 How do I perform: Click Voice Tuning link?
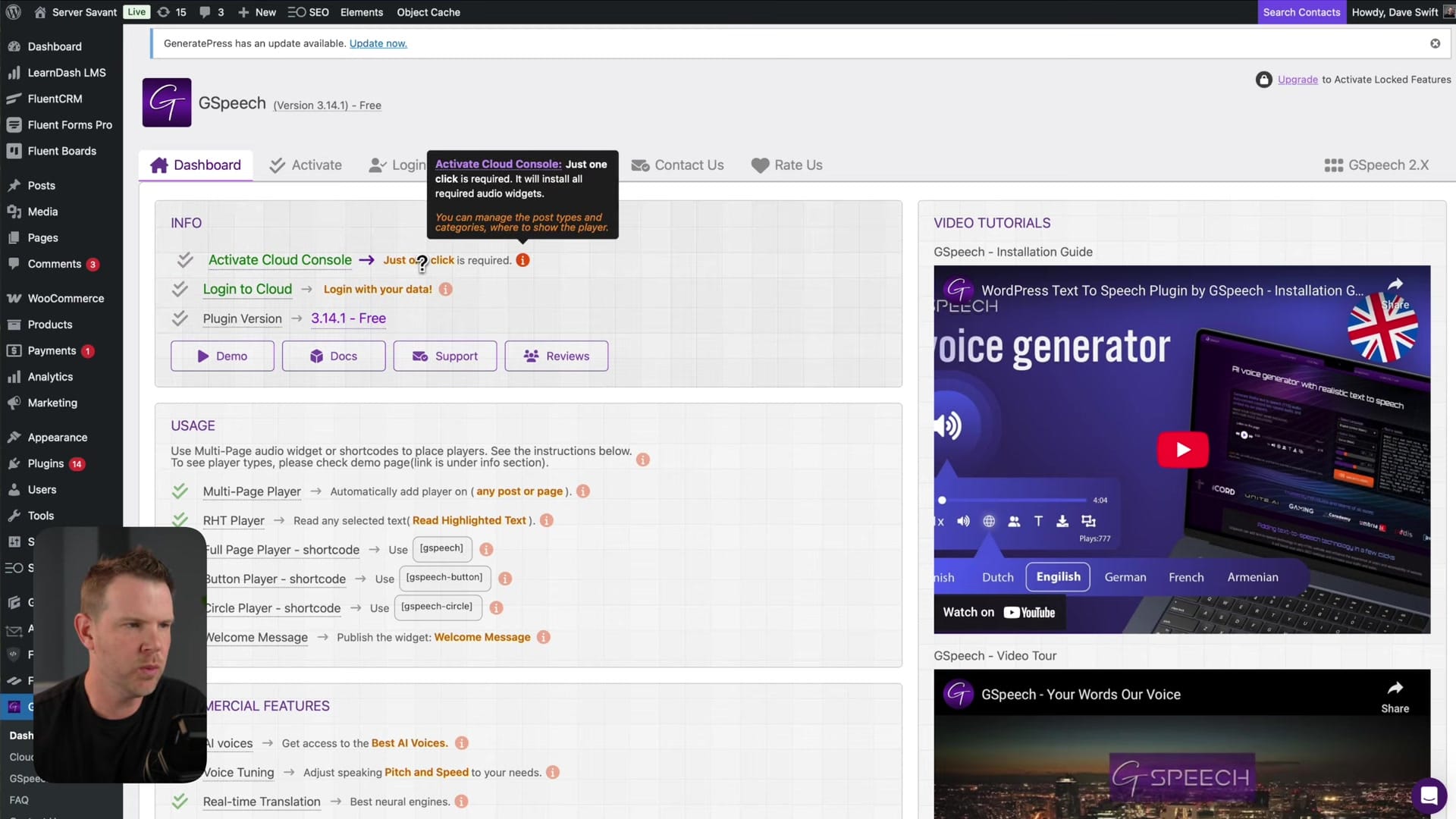pyautogui.click(x=239, y=772)
